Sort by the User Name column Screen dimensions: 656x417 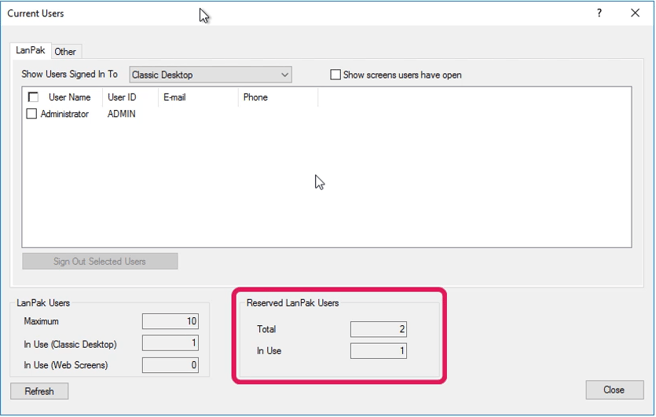(69, 97)
